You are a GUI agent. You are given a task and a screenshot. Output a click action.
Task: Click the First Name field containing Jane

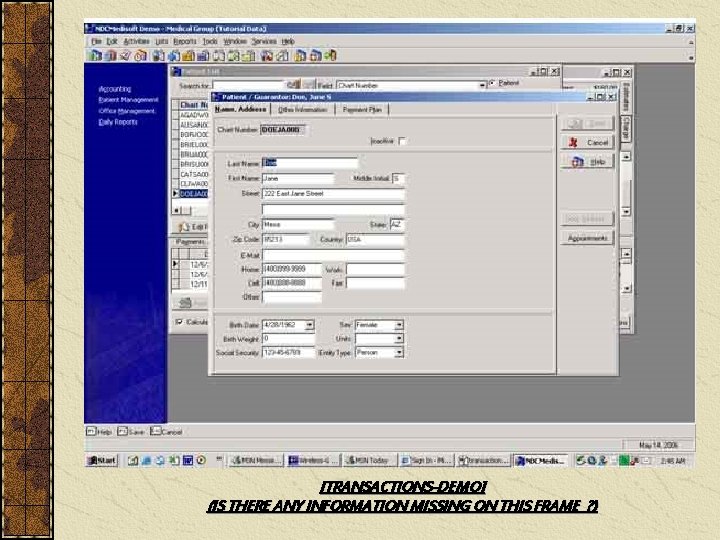pyautogui.click(x=298, y=178)
